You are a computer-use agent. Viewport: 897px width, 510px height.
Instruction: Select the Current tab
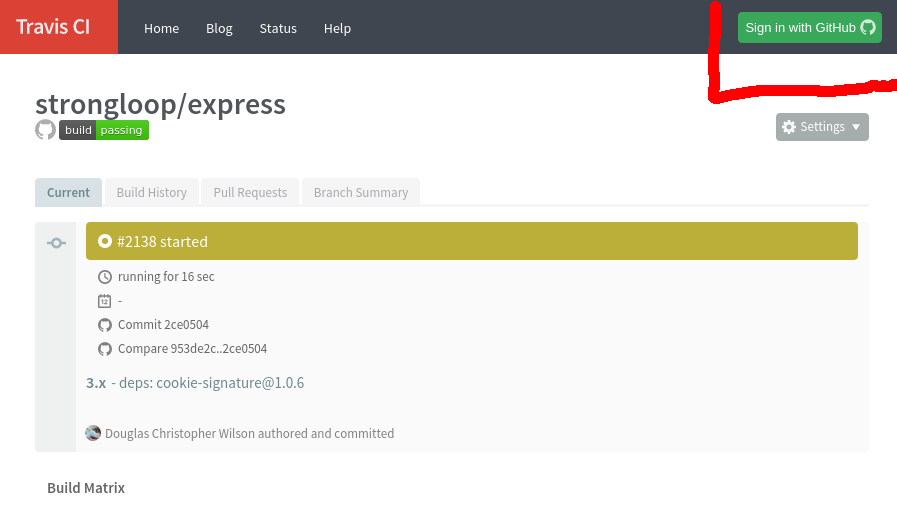point(68,192)
